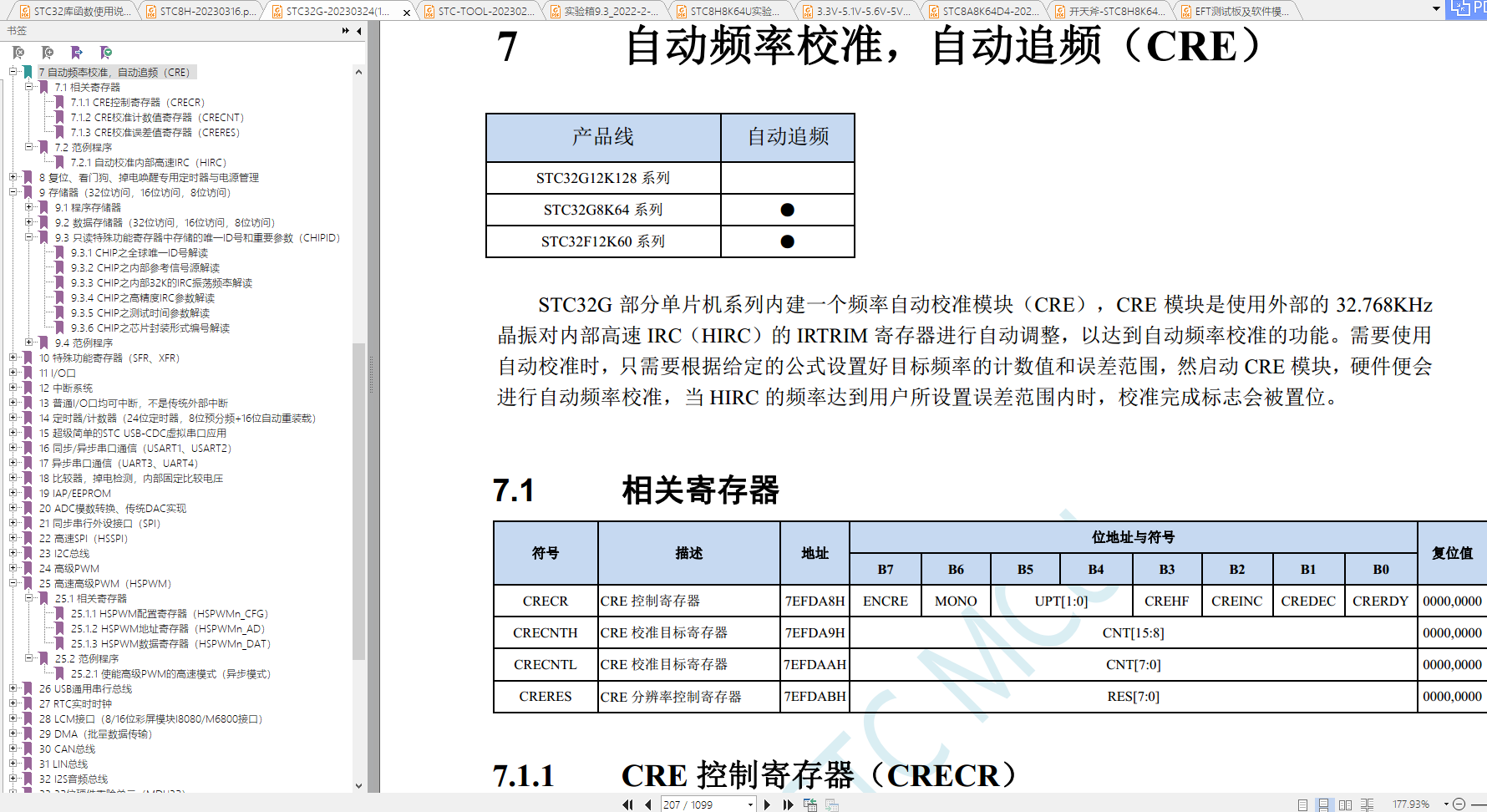This screenshot has height=812, width=1487.
Task: Switch to the EFT测试板及软件模 tab
Action: click(x=1236, y=11)
